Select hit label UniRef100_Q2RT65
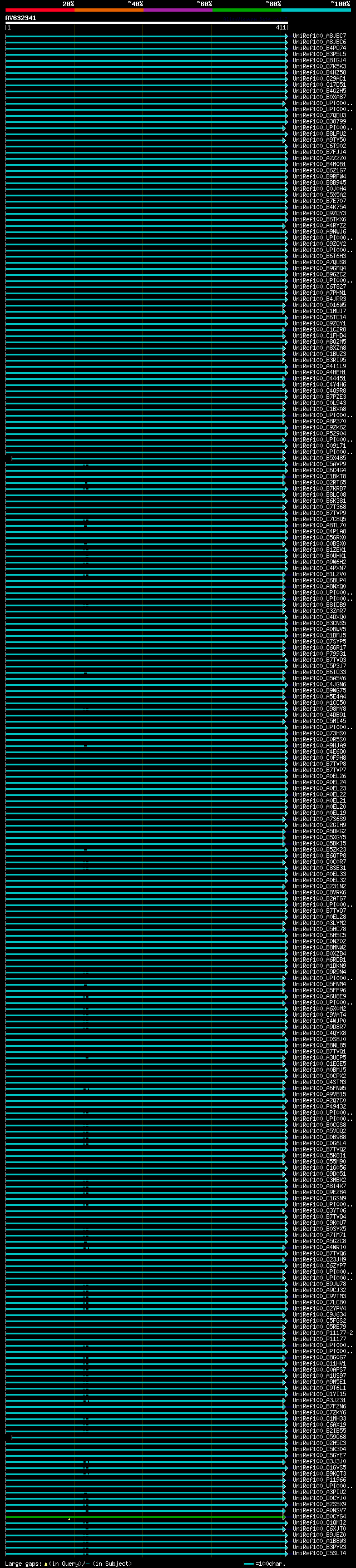 [319, 483]
